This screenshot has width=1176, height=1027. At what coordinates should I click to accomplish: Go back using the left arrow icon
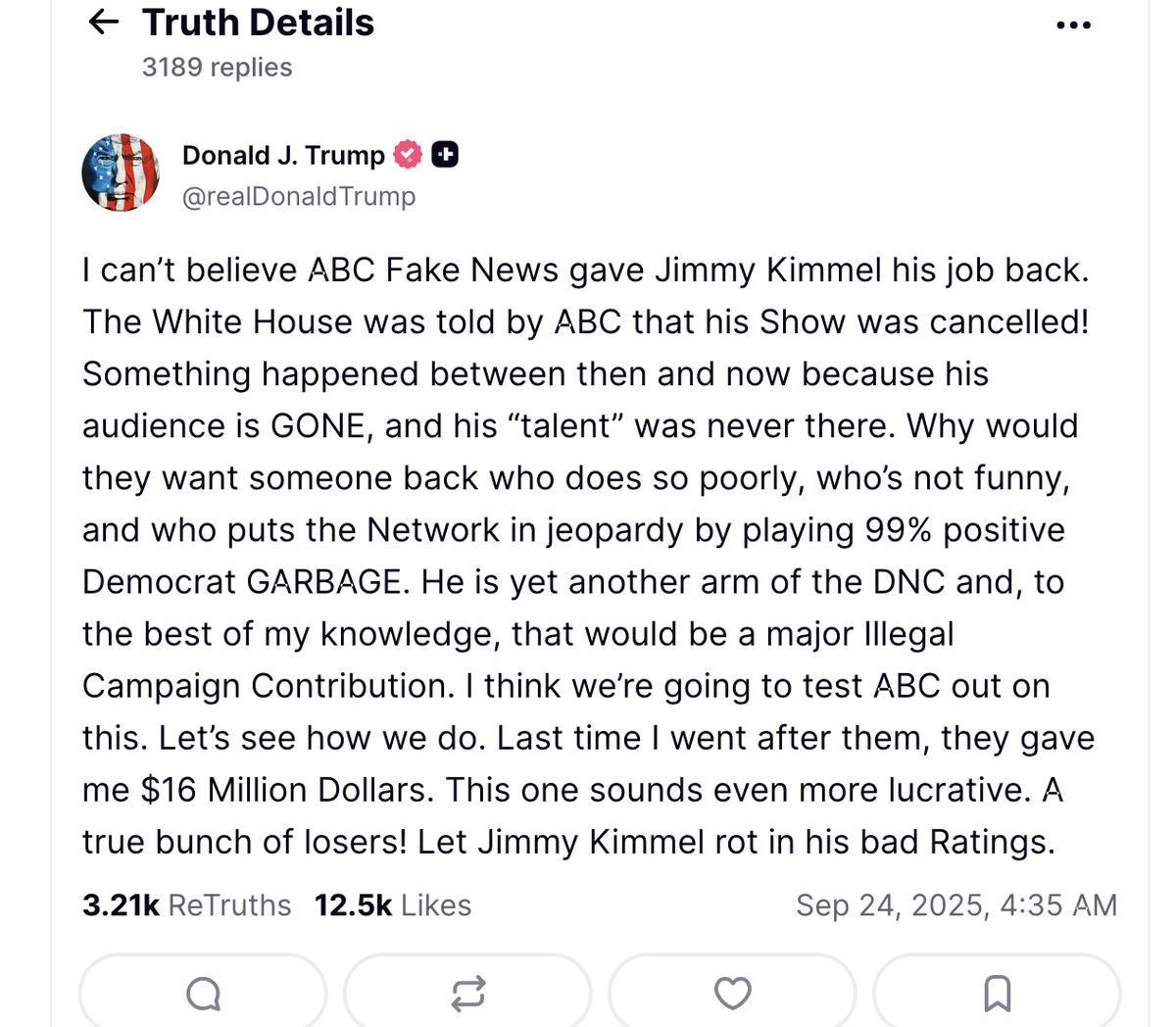point(104,22)
